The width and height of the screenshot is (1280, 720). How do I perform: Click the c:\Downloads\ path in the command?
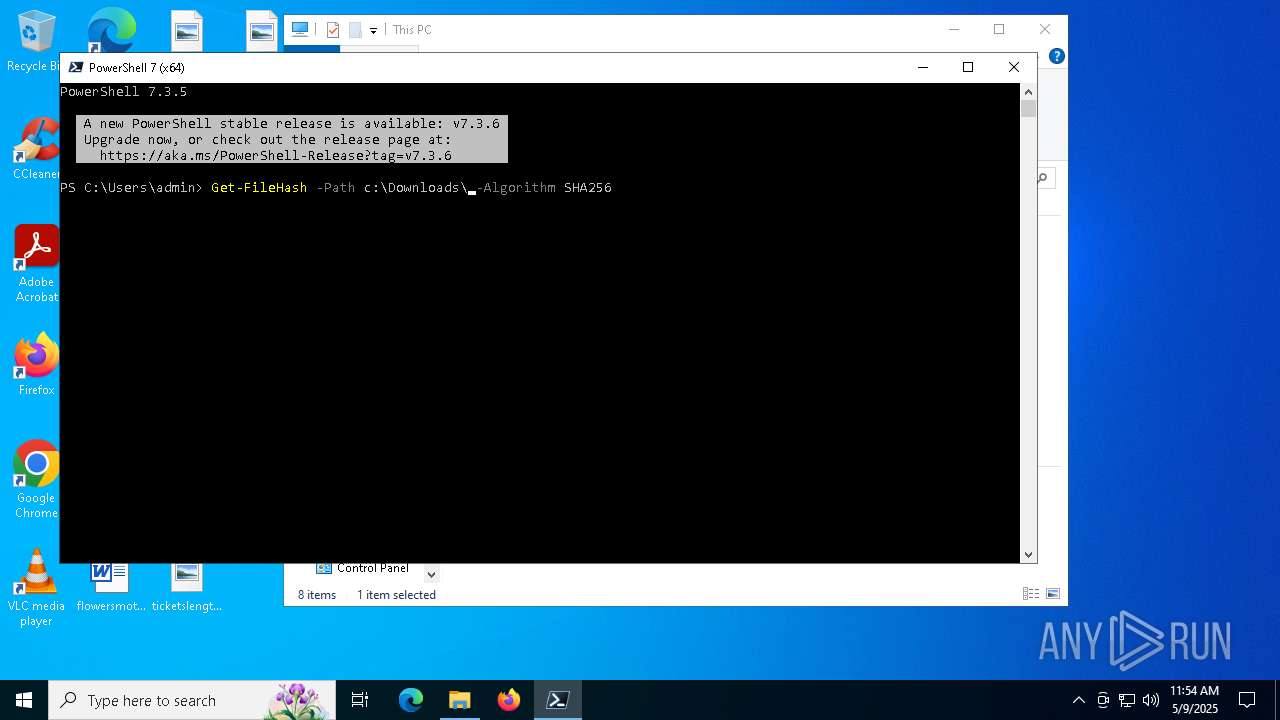[416, 188]
